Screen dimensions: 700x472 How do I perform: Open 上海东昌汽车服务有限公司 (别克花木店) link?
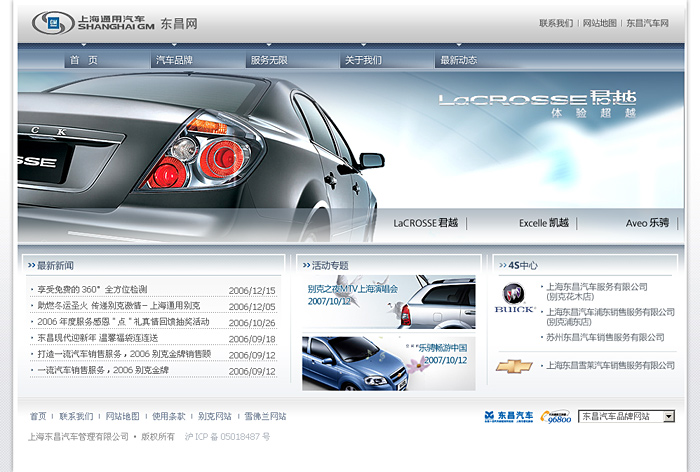(x=597, y=291)
